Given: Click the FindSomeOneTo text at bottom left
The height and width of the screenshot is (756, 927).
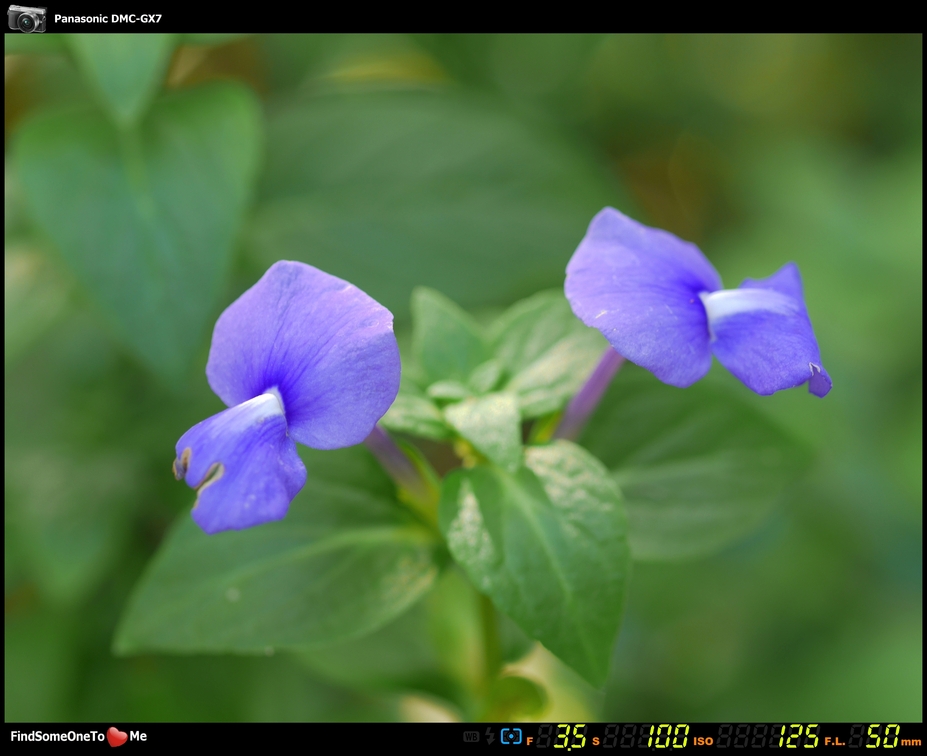Looking at the screenshot, I should click(57, 736).
